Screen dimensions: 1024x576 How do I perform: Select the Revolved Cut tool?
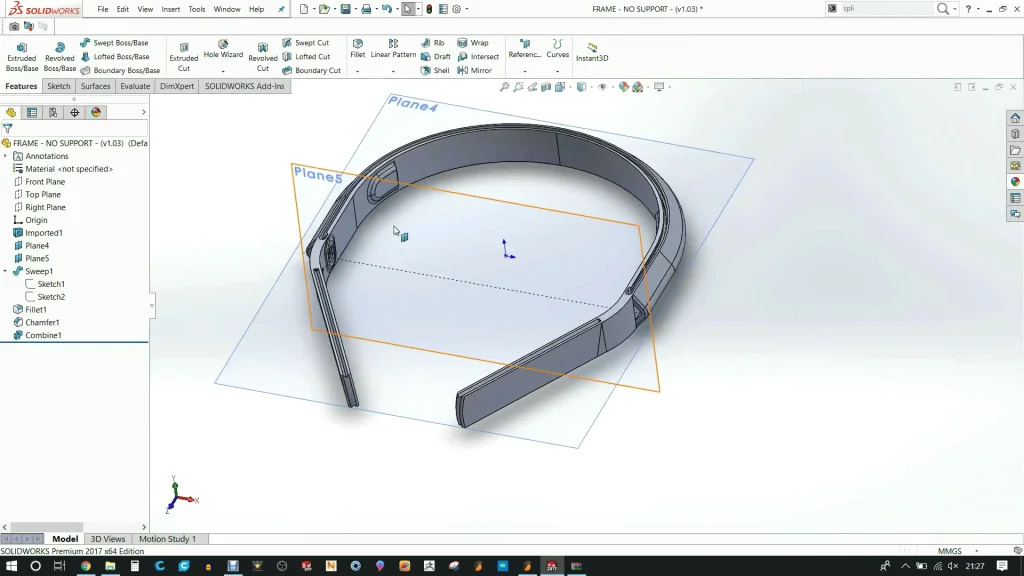point(263,57)
